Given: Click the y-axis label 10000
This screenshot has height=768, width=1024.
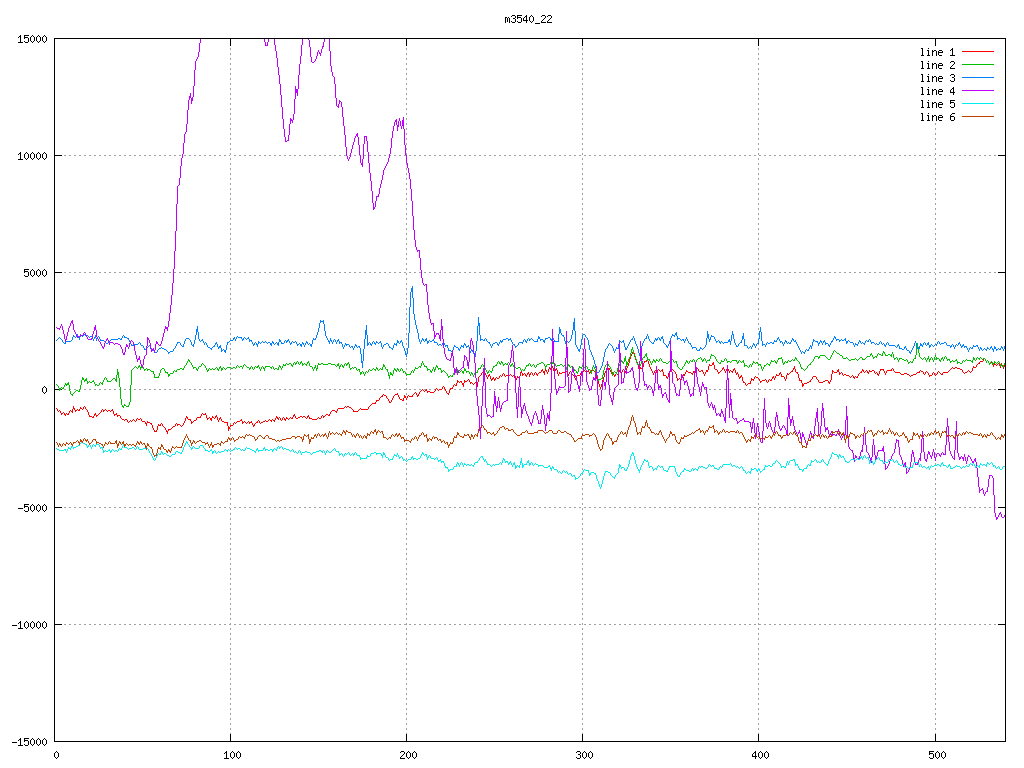Looking at the screenshot, I should coord(32,156).
